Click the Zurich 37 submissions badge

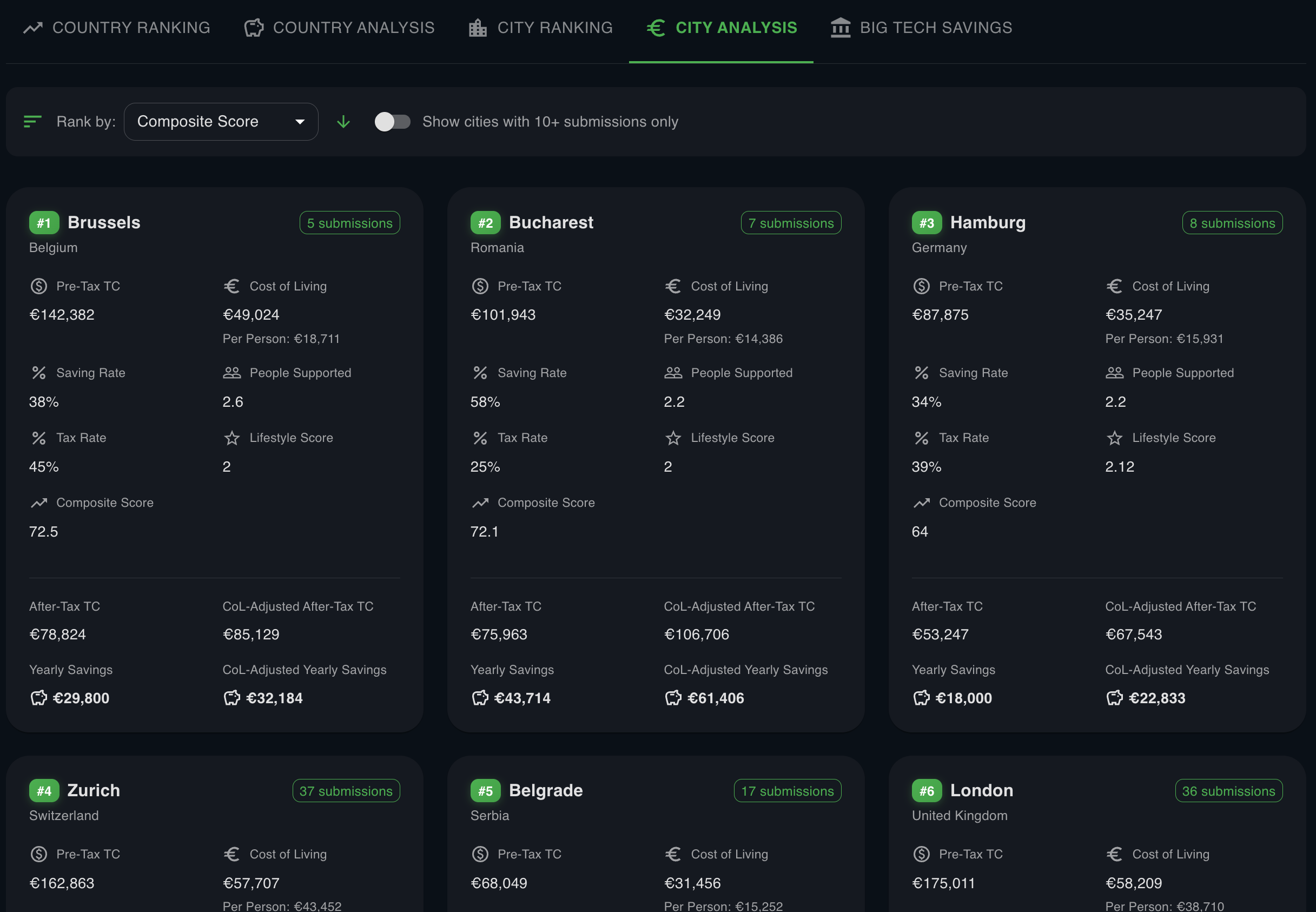pyautogui.click(x=346, y=791)
